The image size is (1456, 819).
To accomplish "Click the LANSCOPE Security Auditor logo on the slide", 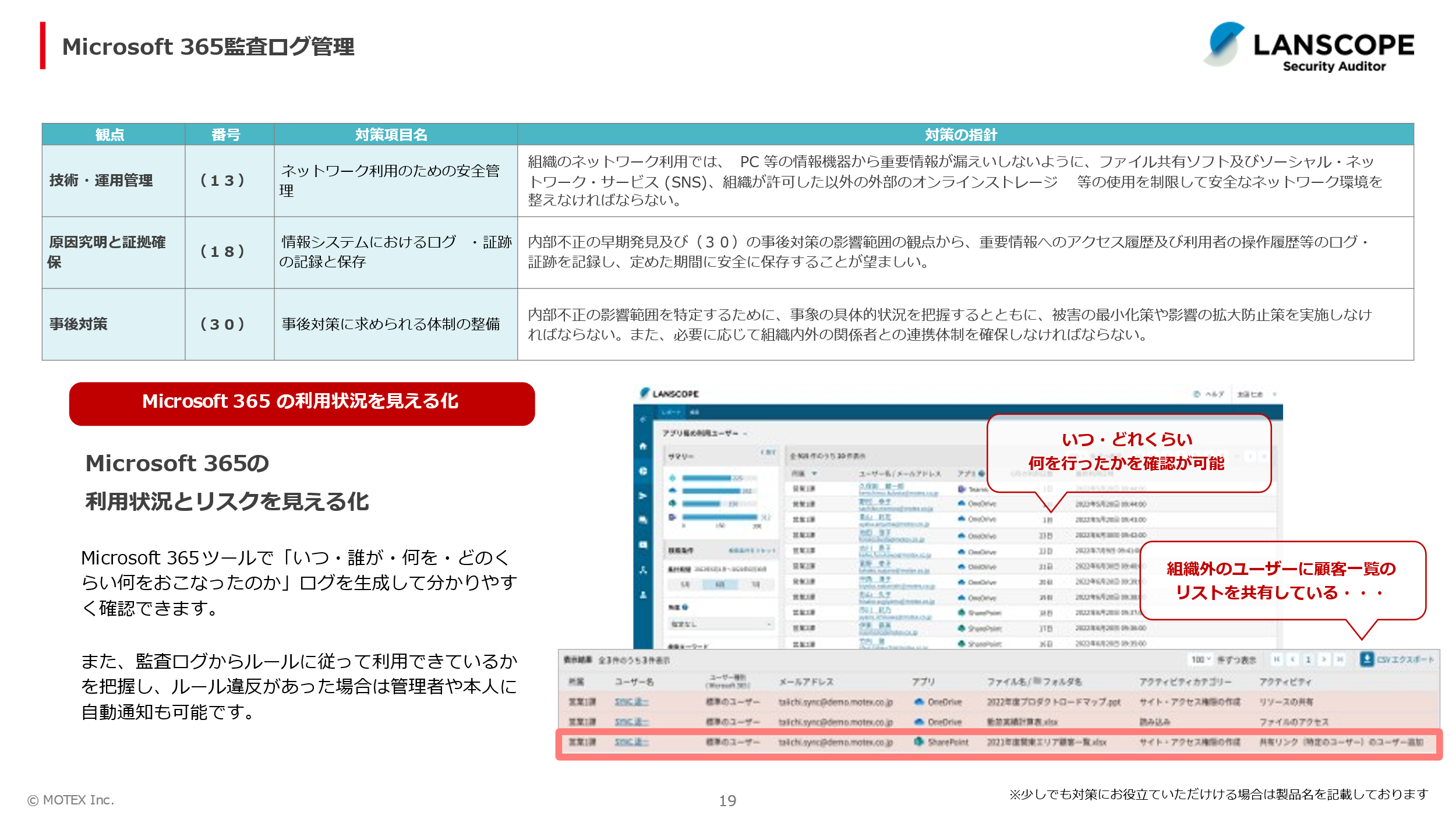I will tap(1309, 46).
